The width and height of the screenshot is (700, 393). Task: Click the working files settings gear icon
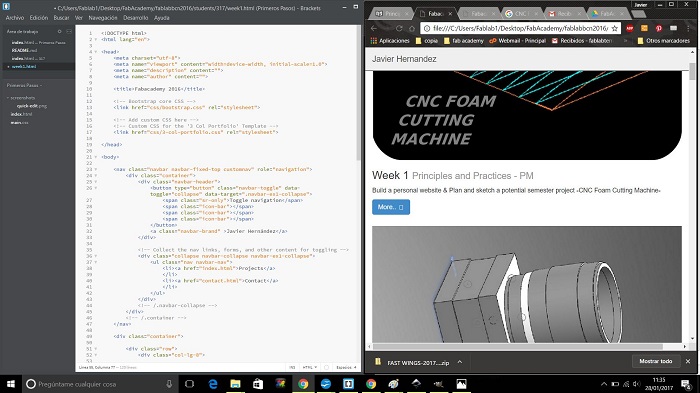tap(59, 32)
